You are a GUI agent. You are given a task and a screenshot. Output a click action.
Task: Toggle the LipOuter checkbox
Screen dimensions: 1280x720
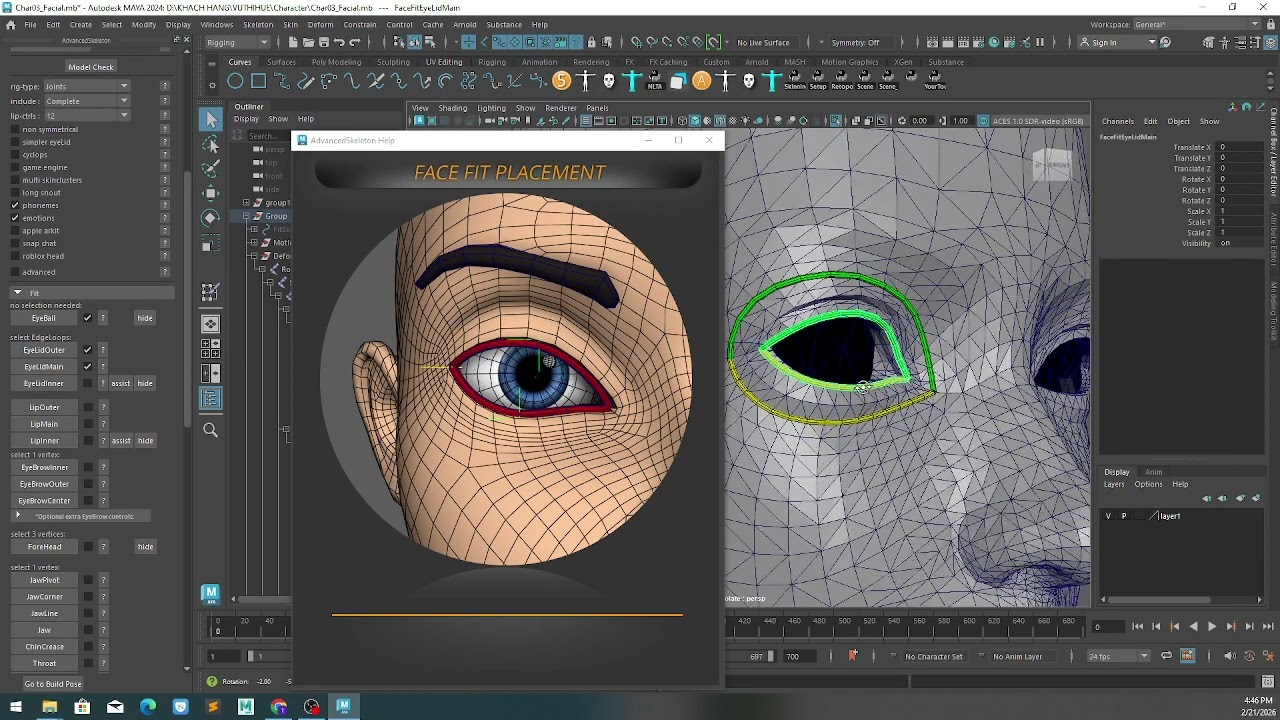[x=88, y=407]
